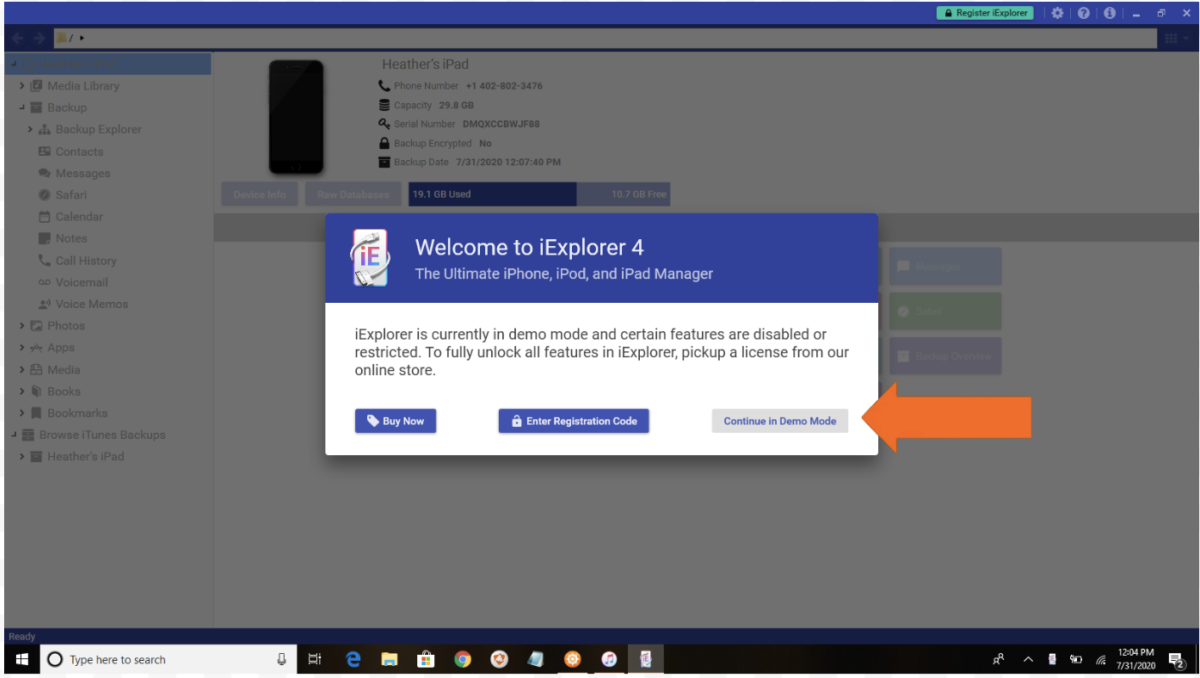Viewport: 1200px width, 678px height.
Task: Switch to the Raw Databases tab
Action: coord(352,194)
